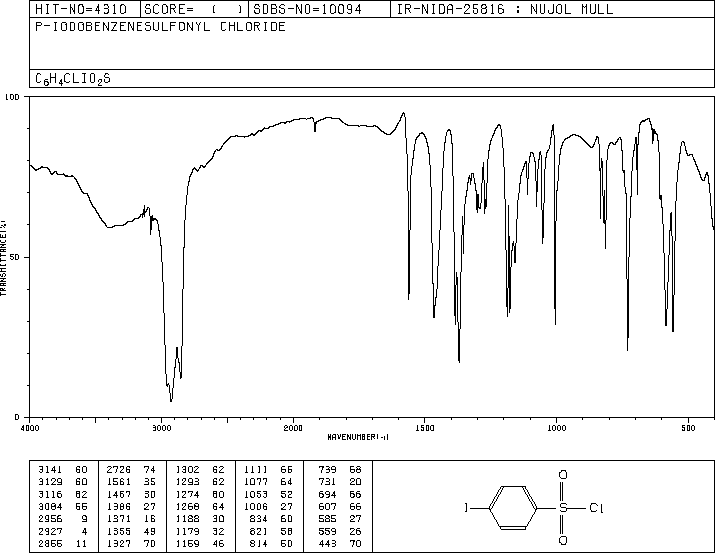Select the IR-NIDA-25816 : NUJOL MULL label
Screen dimensions: 715x553
coord(505,9)
